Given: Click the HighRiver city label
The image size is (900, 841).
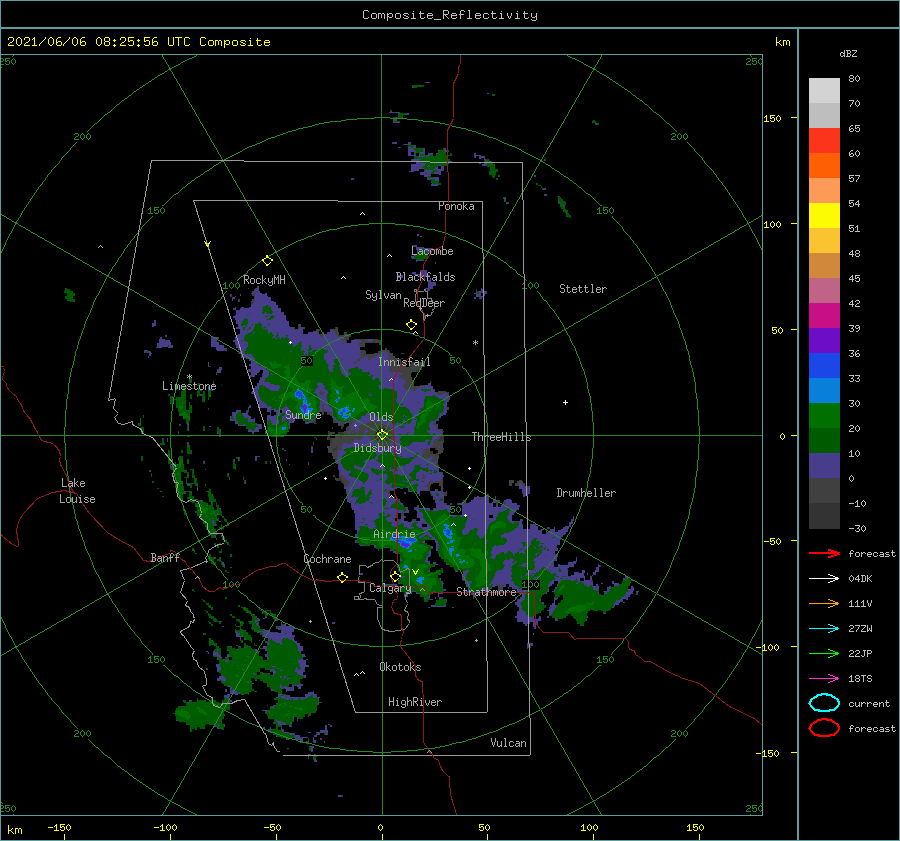Looking at the screenshot, I should (415, 702).
